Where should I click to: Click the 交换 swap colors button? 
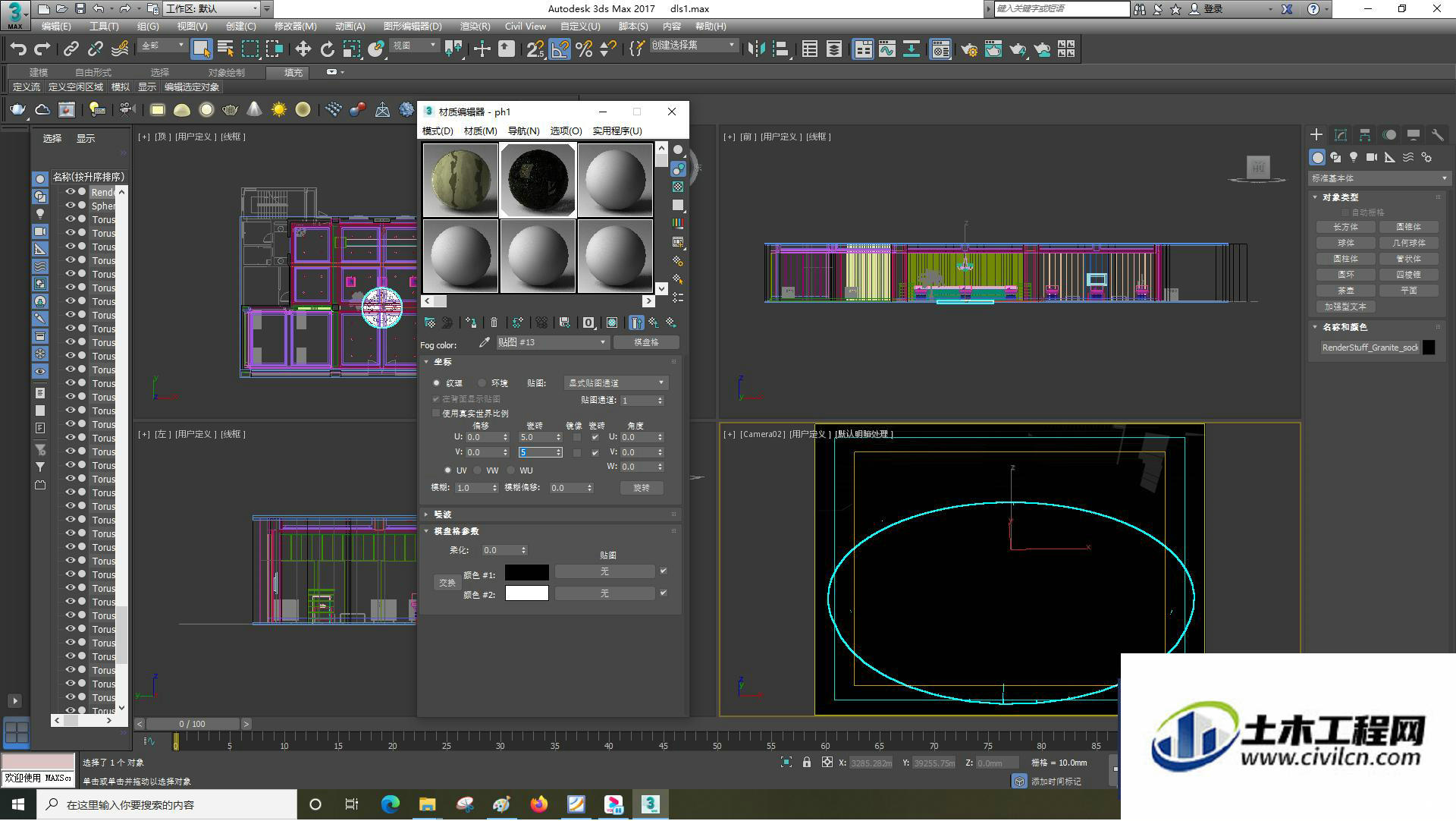click(447, 583)
